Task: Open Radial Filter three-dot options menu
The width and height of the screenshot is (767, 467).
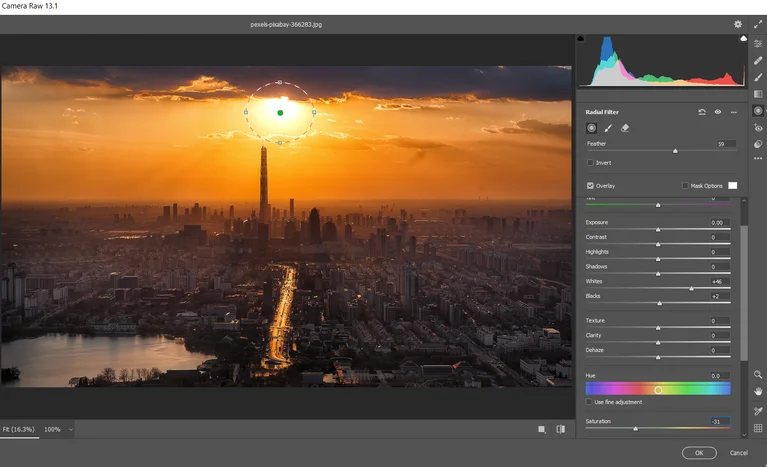Action: 733,112
